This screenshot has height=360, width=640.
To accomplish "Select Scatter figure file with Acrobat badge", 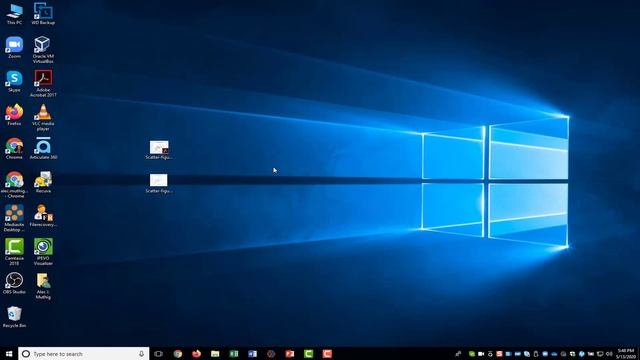I will point(159,150).
